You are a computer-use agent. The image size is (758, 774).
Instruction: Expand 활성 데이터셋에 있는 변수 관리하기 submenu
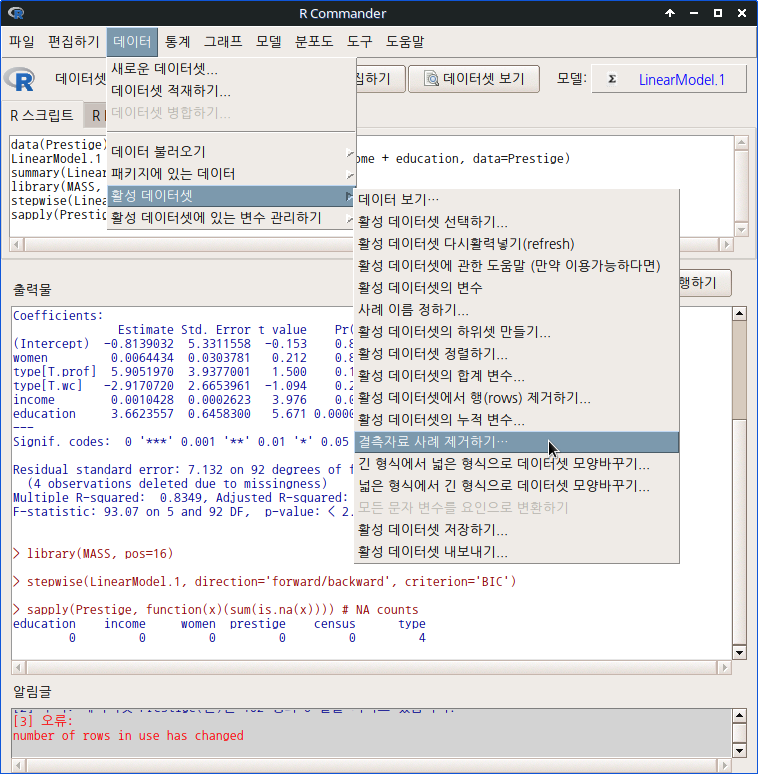point(231,218)
